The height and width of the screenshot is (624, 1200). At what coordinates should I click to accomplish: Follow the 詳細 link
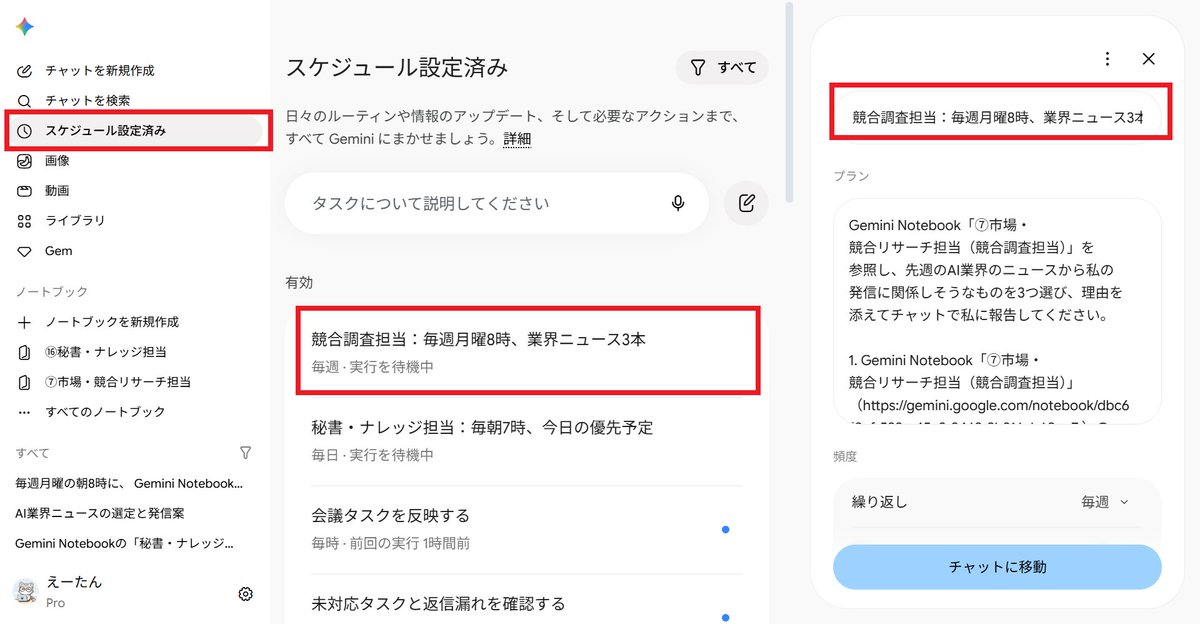tap(517, 139)
